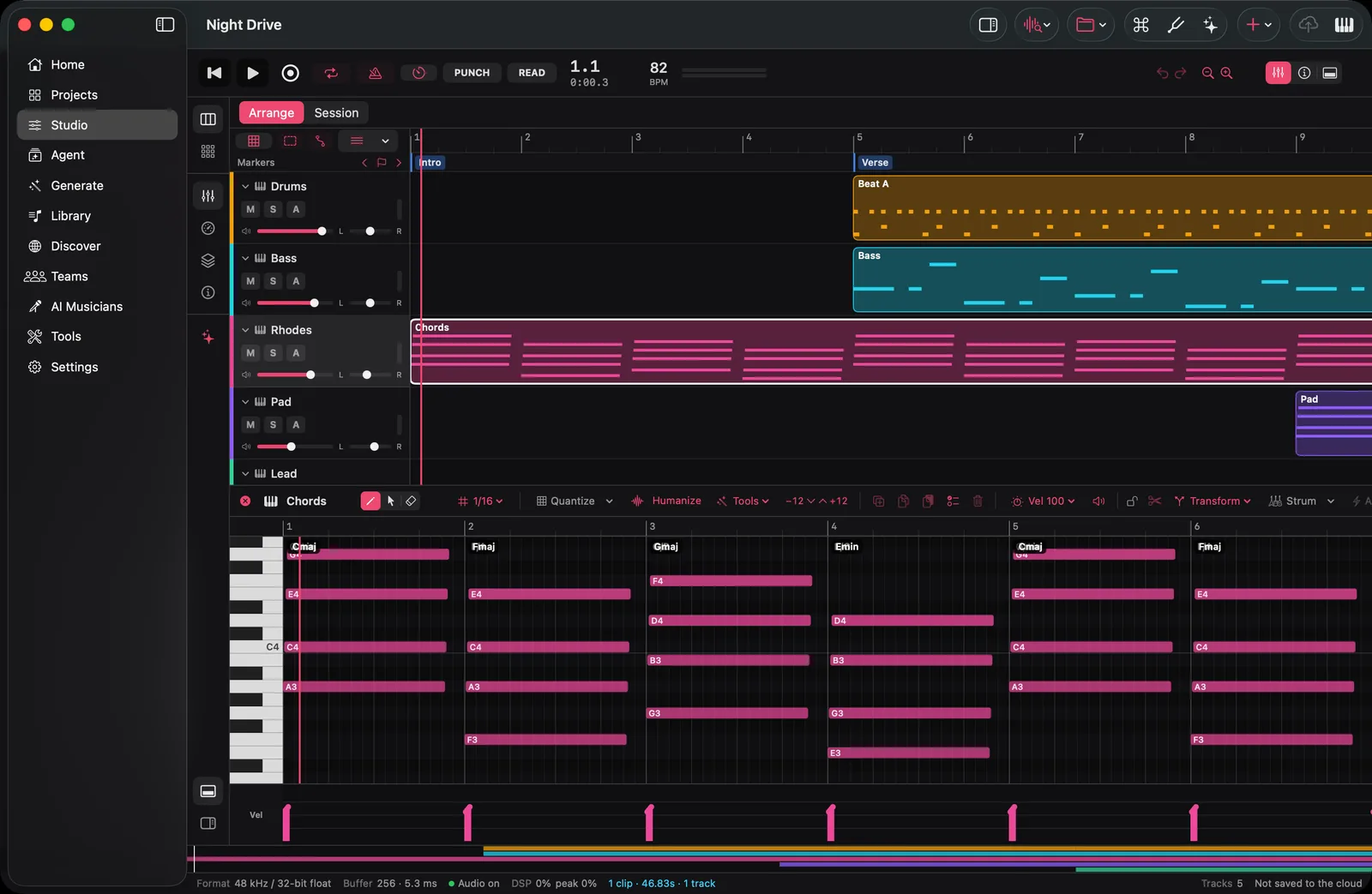
Task: Open the Transform dropdown
Action: 1212,501
